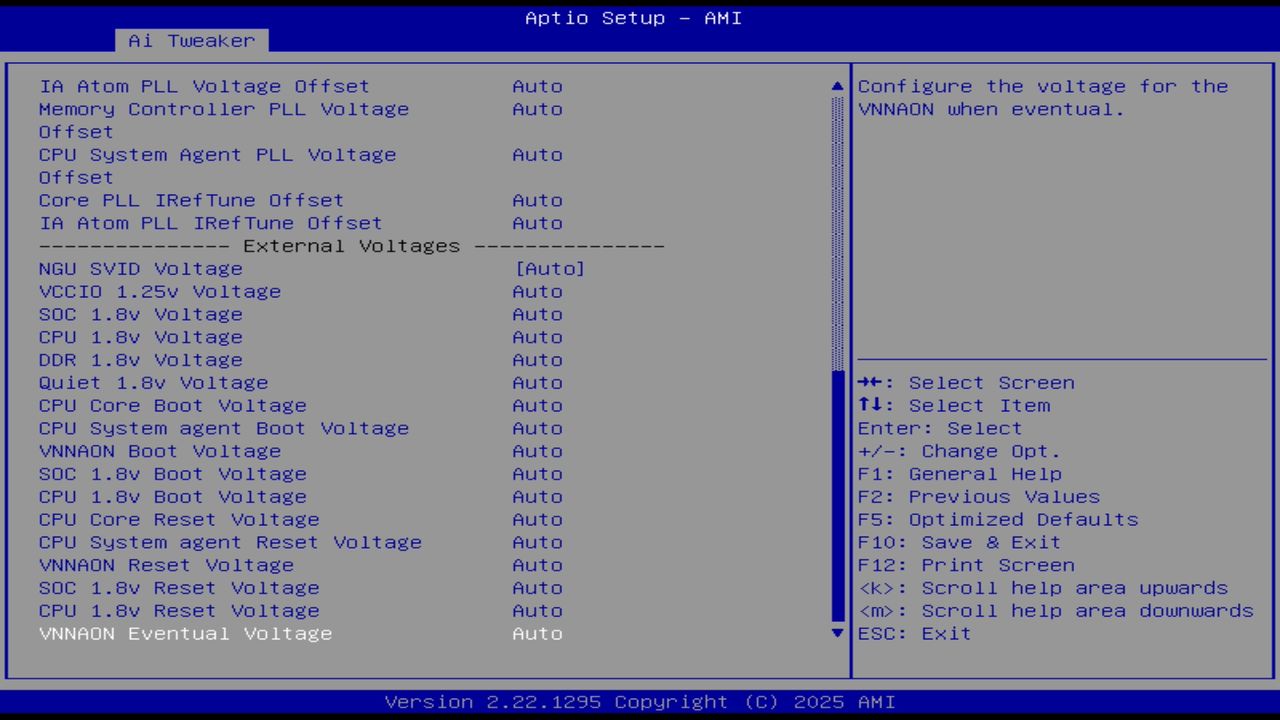The height and width of the screenshot is (720, 1280).
Task: Select the Core PLL IRefTune Offset item
Action: click(190, 200)
